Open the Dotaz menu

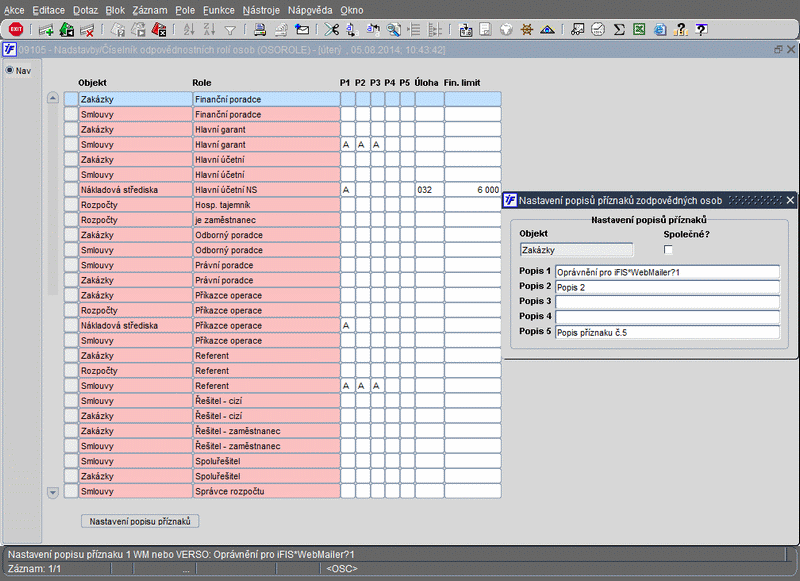pyautogui.click(x=85, y=10)
